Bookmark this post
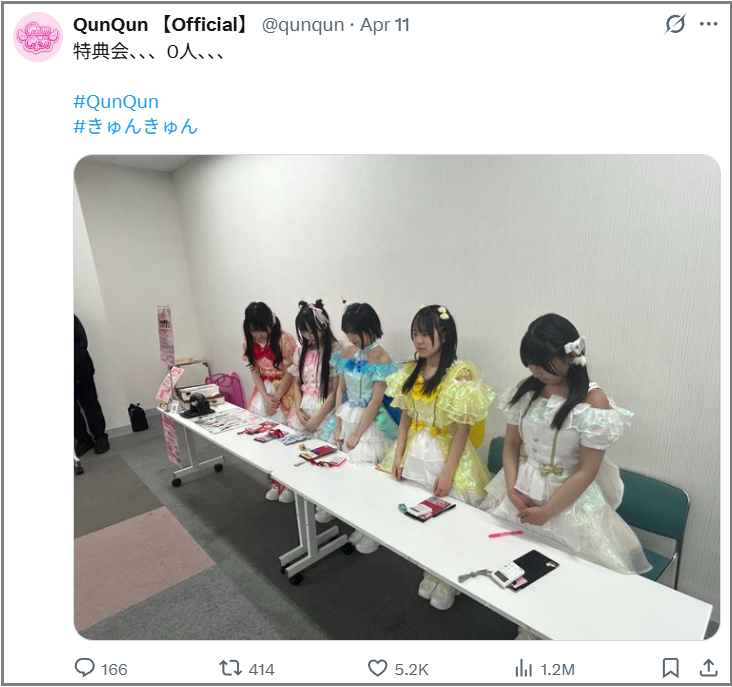Screen dimensions: 732x687 point(670,668)
